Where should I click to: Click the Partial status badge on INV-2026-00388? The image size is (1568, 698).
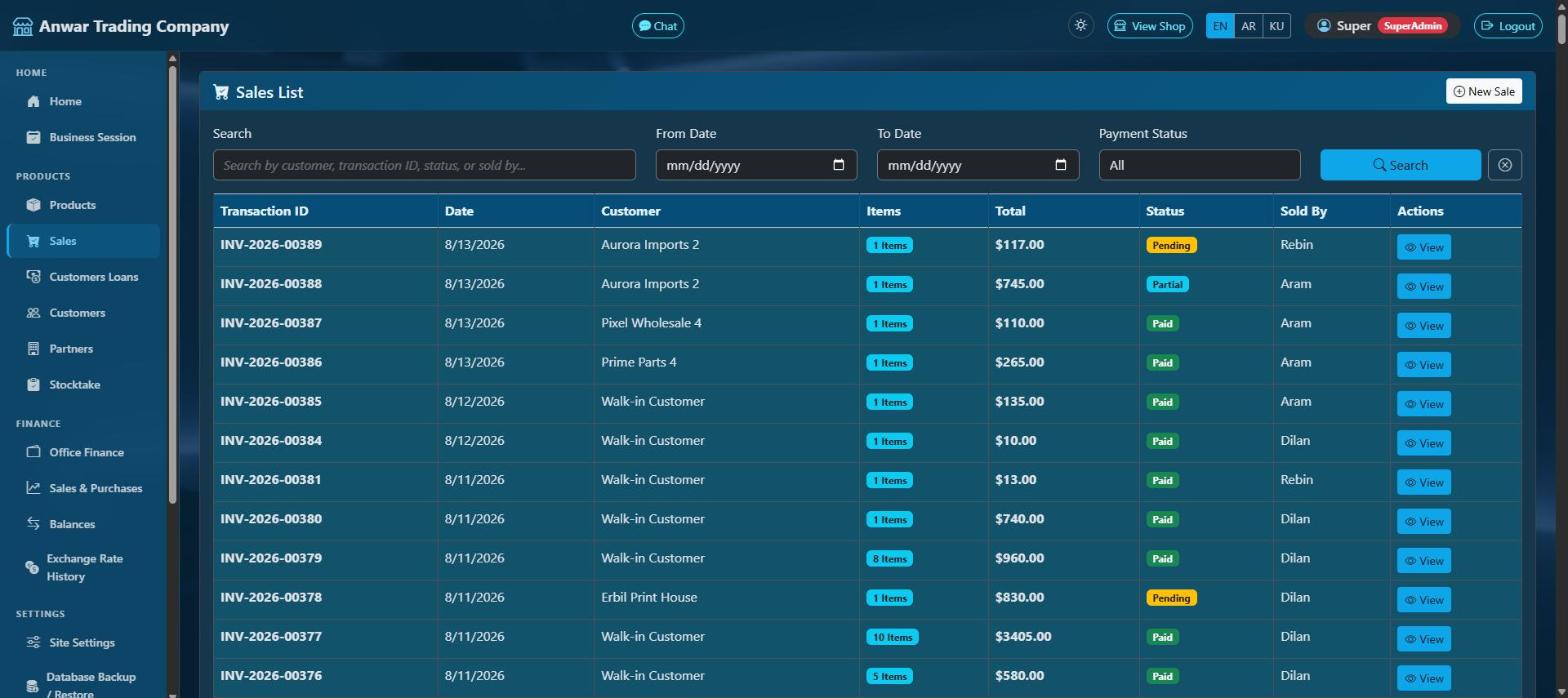1167,284
